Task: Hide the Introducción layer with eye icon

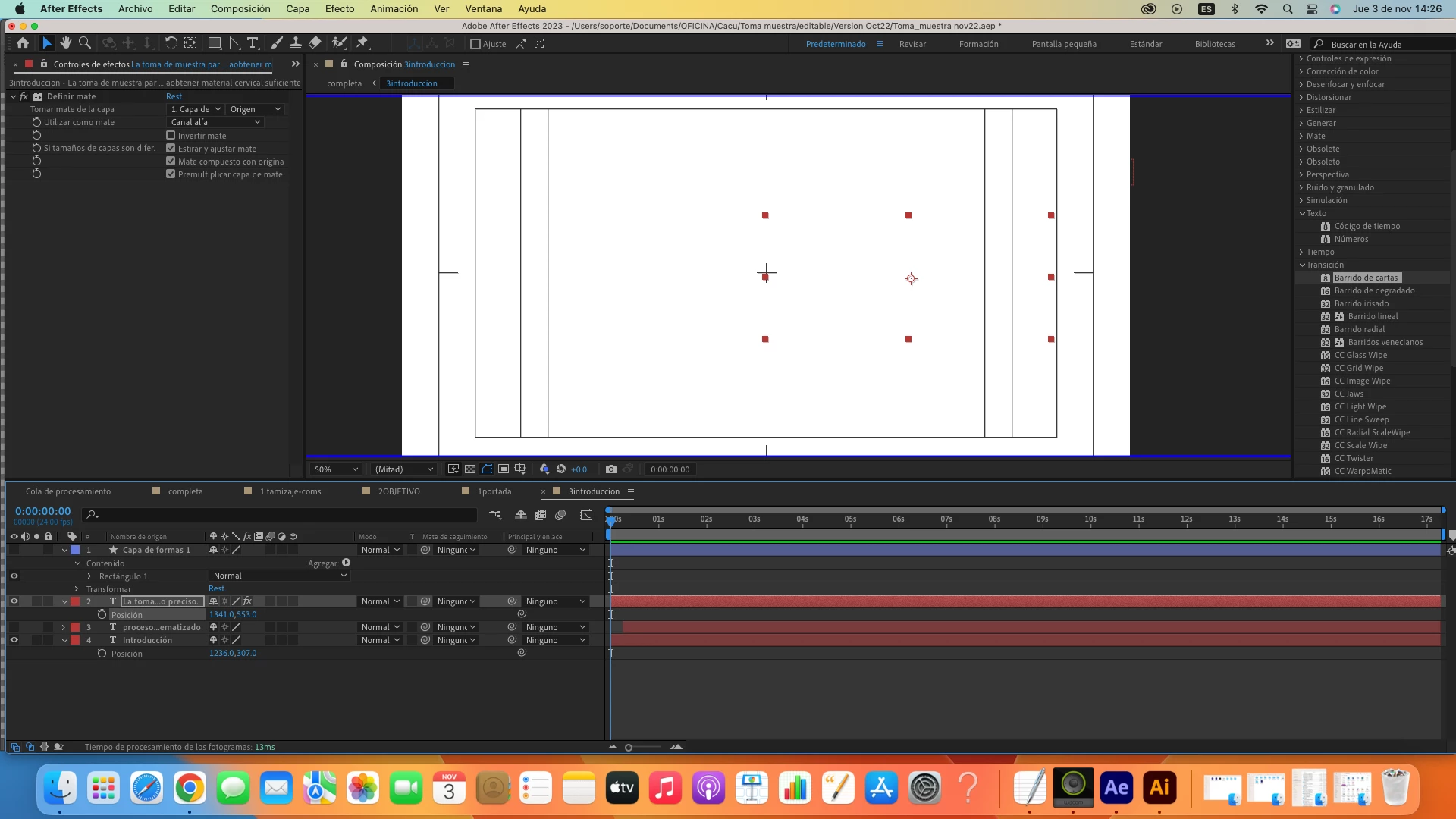Action: [x=14, y=640]
